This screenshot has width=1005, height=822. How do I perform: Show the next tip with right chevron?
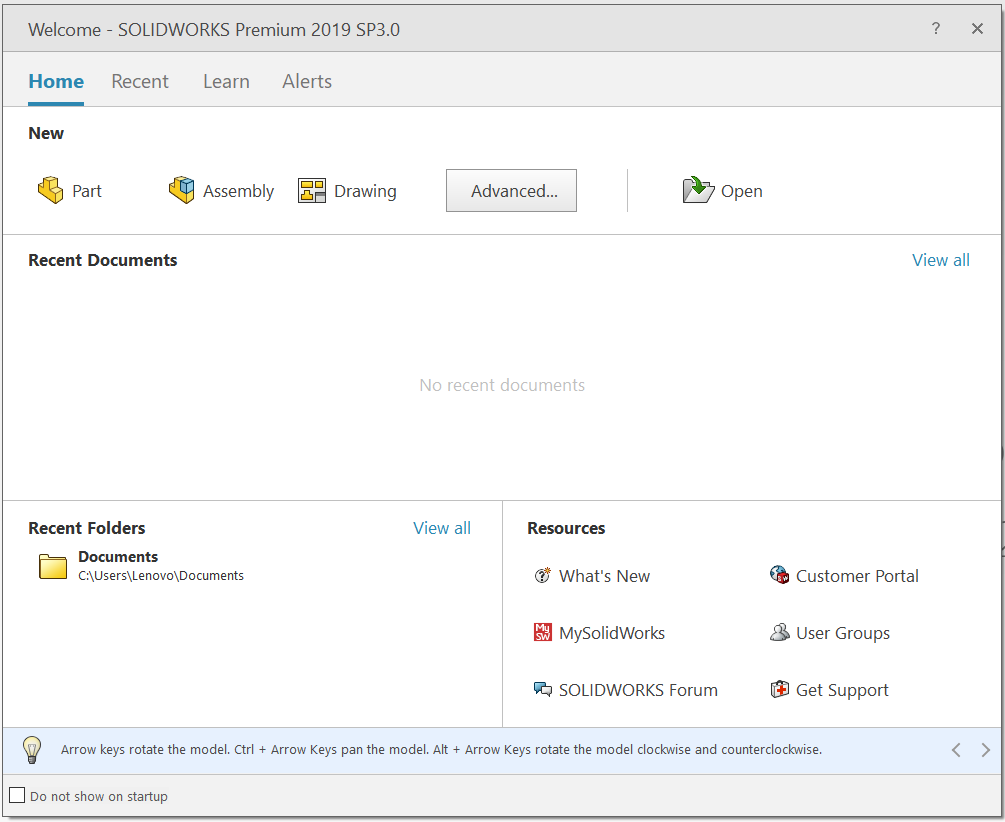986,750
